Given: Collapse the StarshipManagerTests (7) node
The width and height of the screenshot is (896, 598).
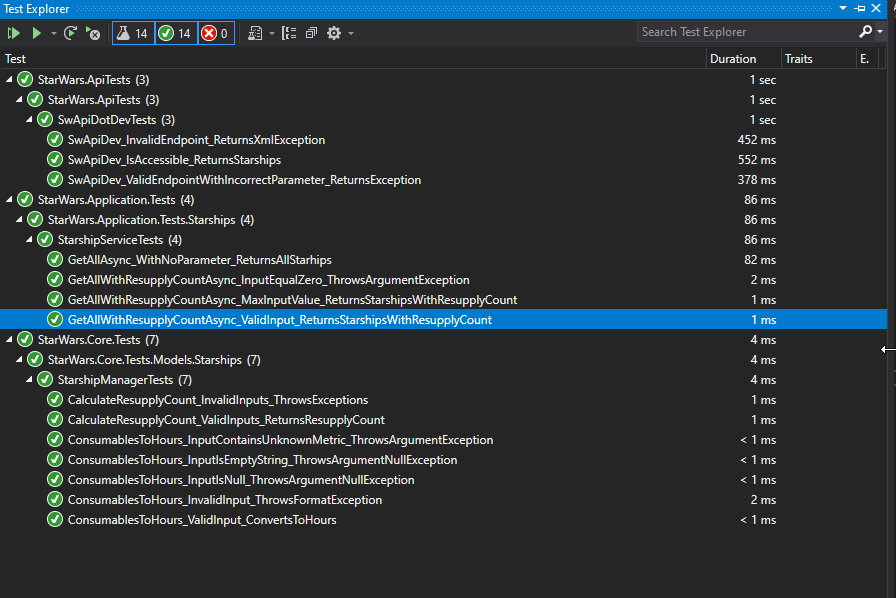Looking at the screenshot, I should (x=29, y=380).
